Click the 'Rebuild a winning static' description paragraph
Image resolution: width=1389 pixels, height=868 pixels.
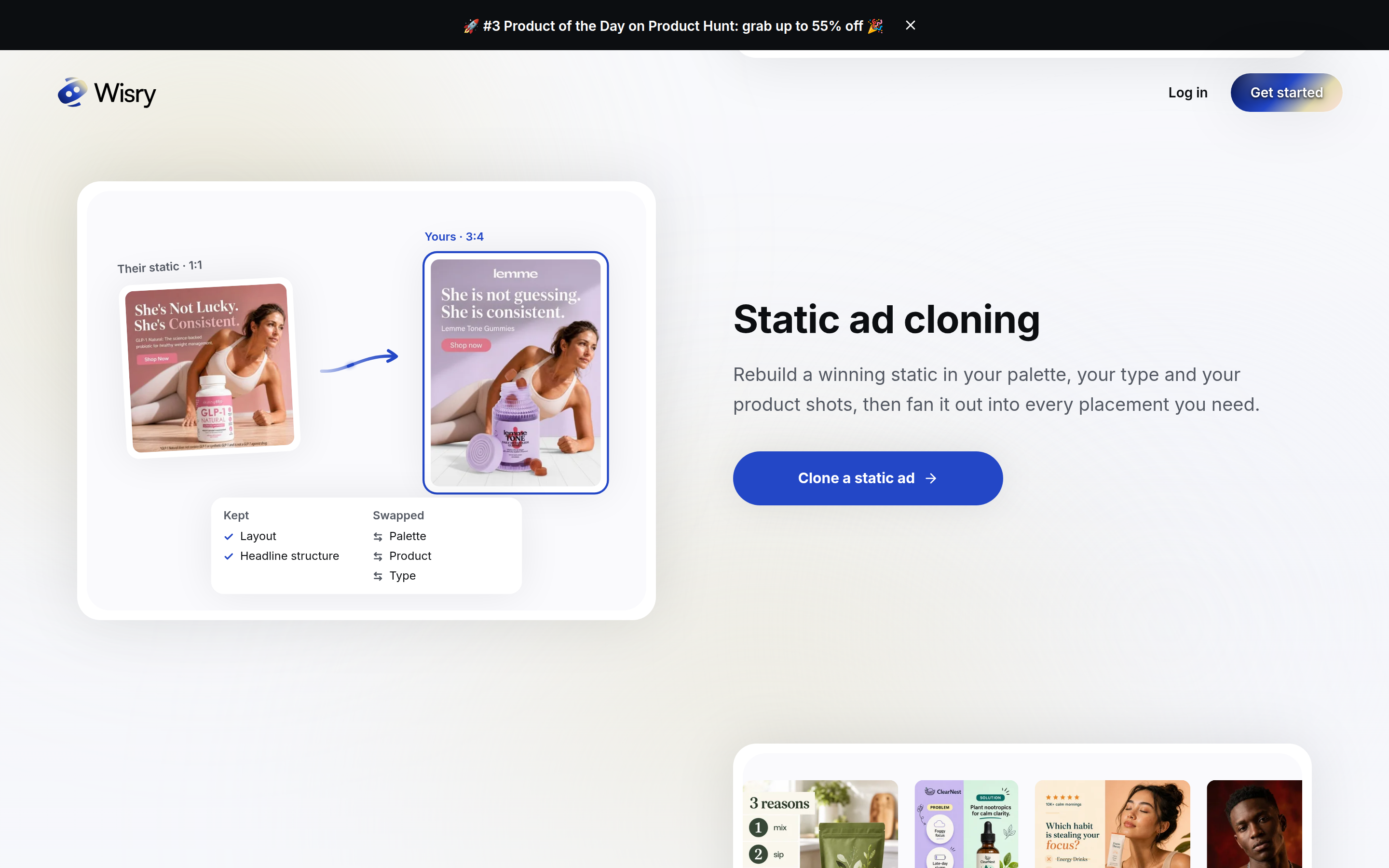(996, 389)
